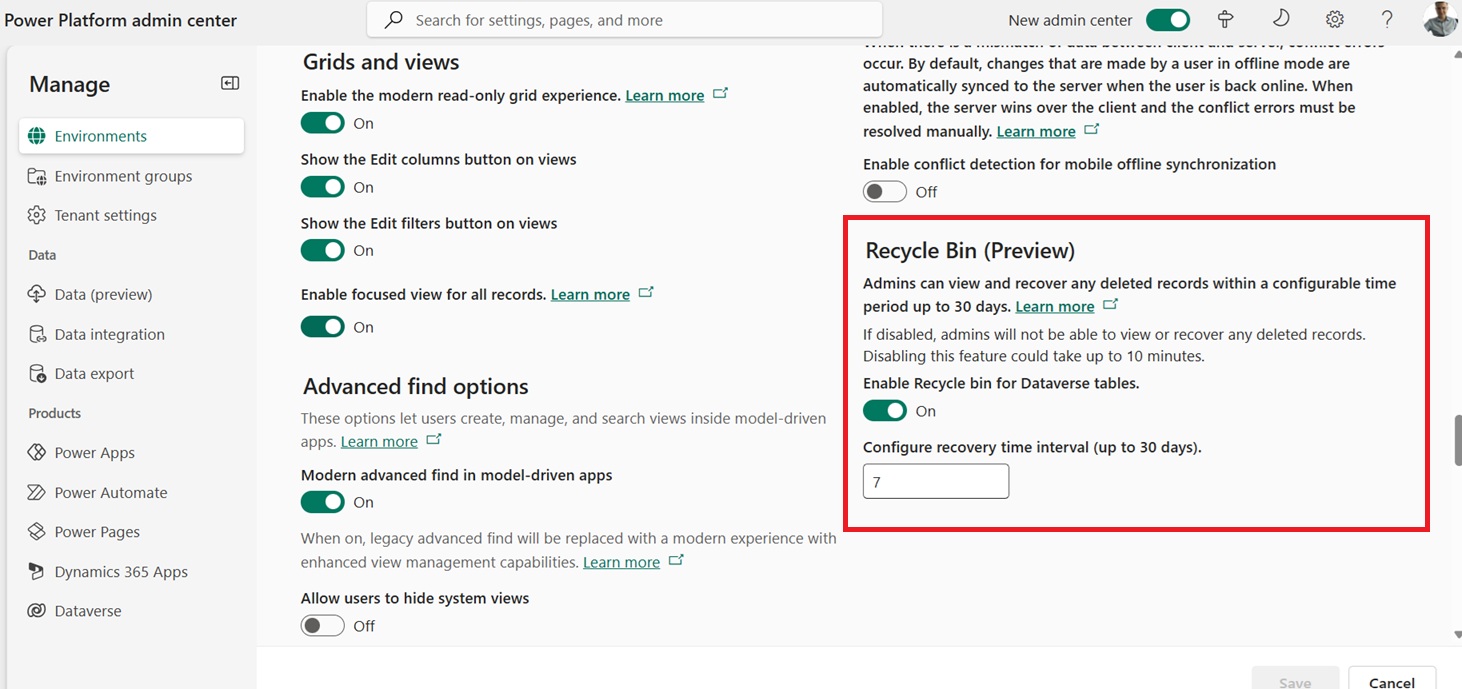Open Settings gear in top bar
The image size is (1462, 689).
1334,19
